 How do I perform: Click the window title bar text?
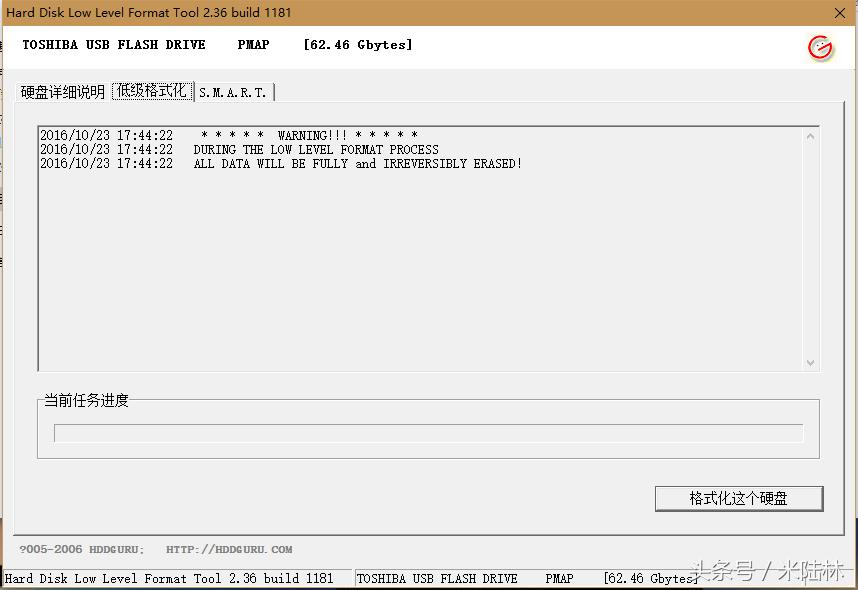coord(149,13)
